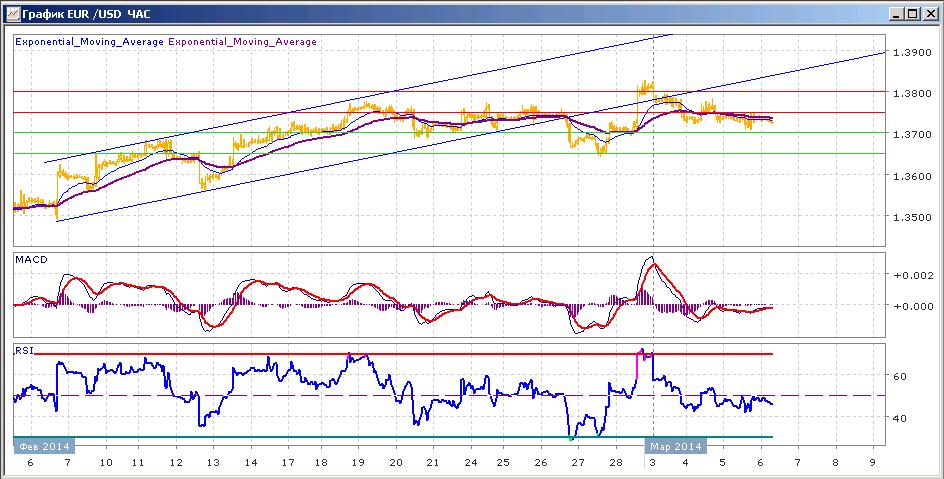Click date 27 on the time axis
Viewport: 944px width, 479px height.
pyautogui.click(x=578, y=463)
